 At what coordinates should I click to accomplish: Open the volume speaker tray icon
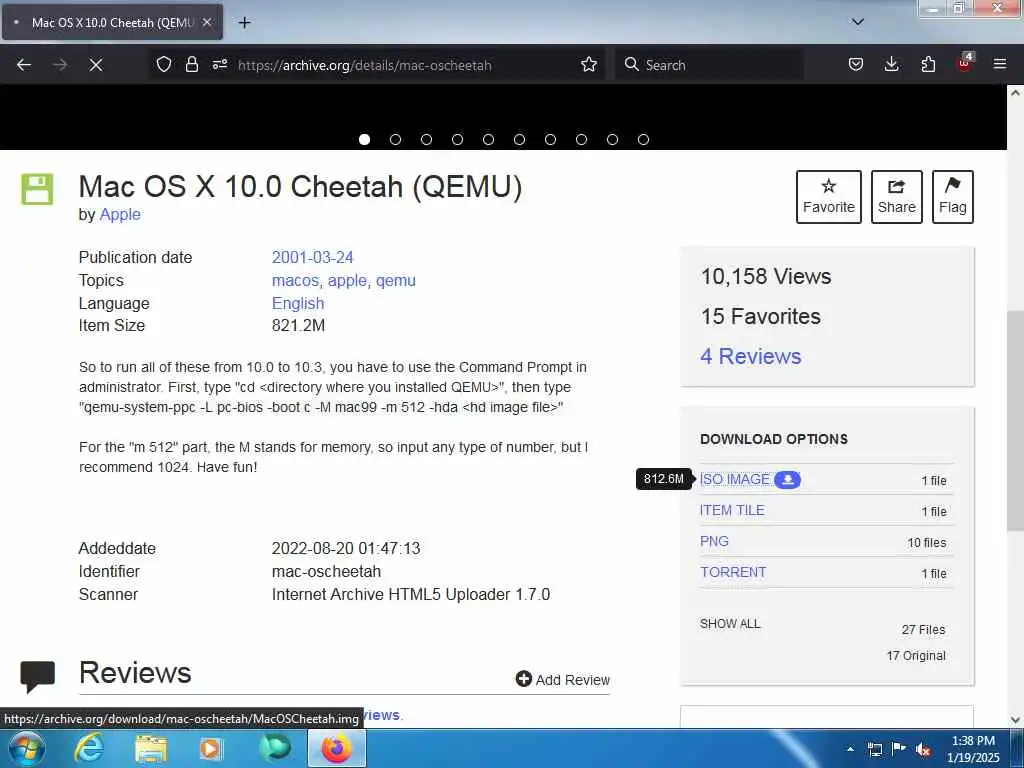click(923, 750)
